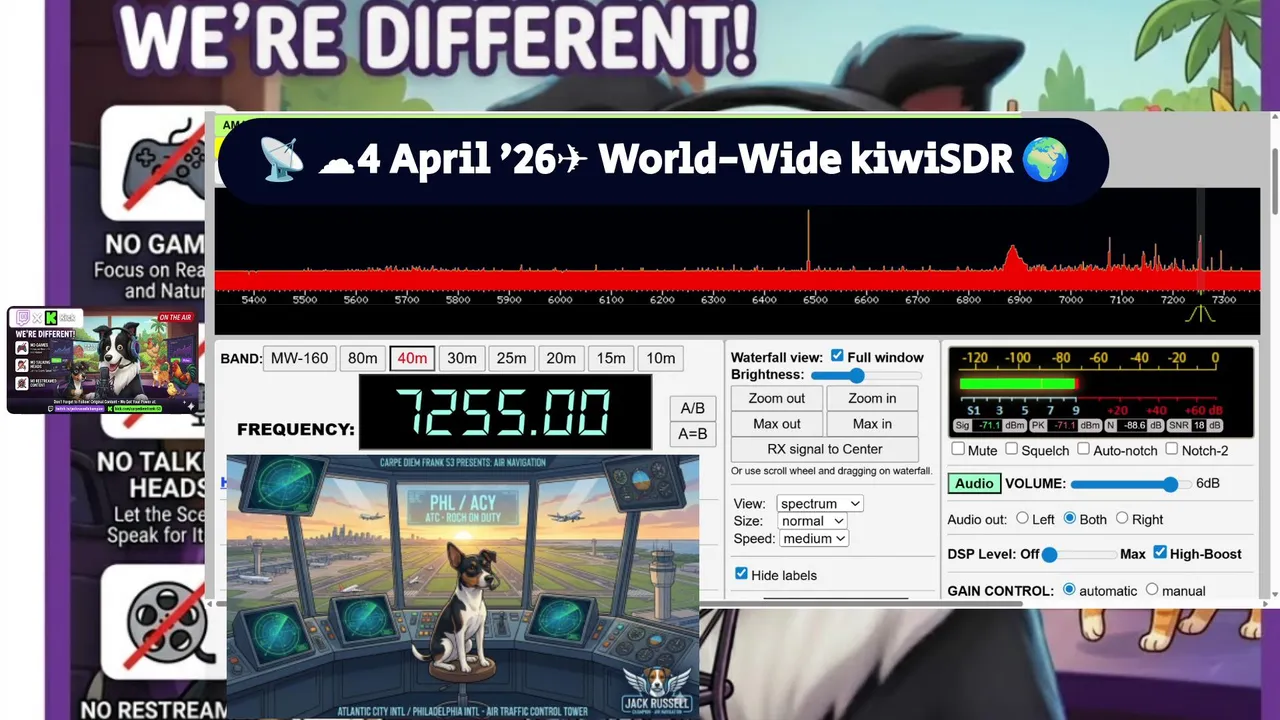This screenshot has height=720, width=1280.
Task: Click the air navigation dog image
Action: 463,587
